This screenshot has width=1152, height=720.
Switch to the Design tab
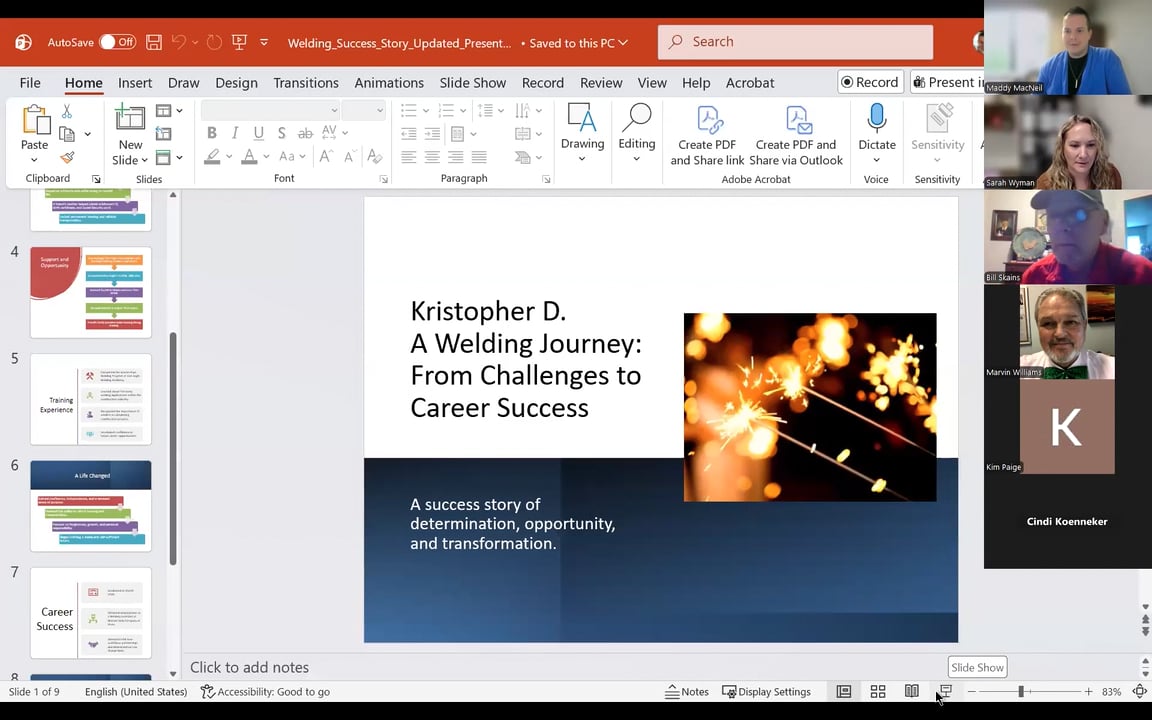pyautogui.click(x=237, y=83)
